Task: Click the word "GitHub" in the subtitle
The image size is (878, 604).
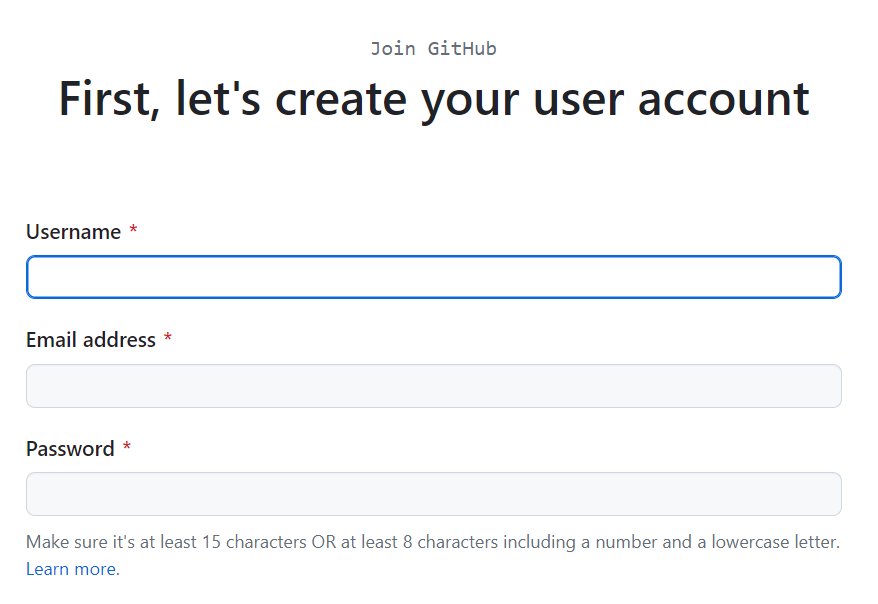Action: [465, 48]
